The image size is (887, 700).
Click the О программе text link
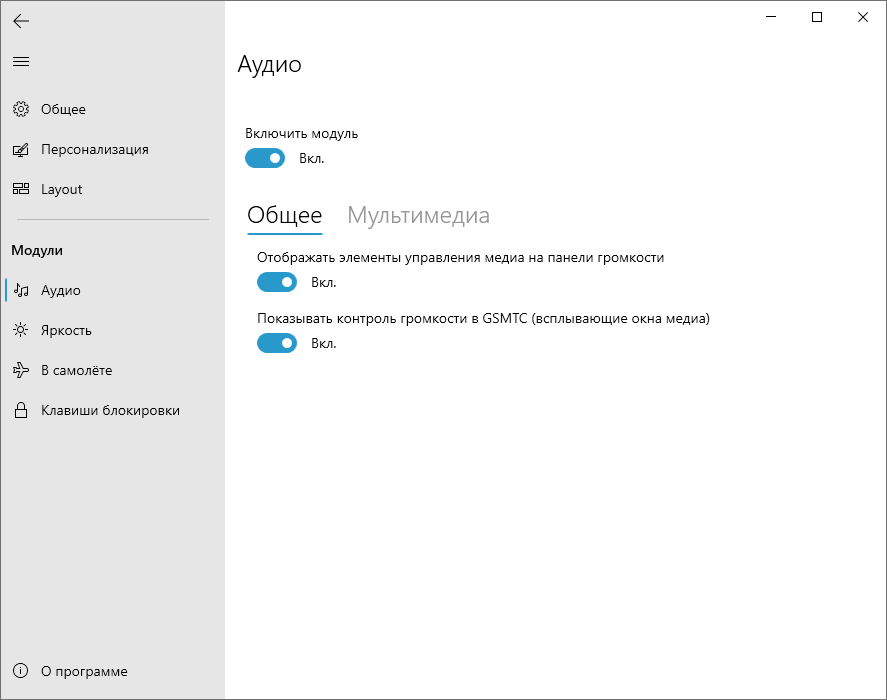(x=84, y=671)
